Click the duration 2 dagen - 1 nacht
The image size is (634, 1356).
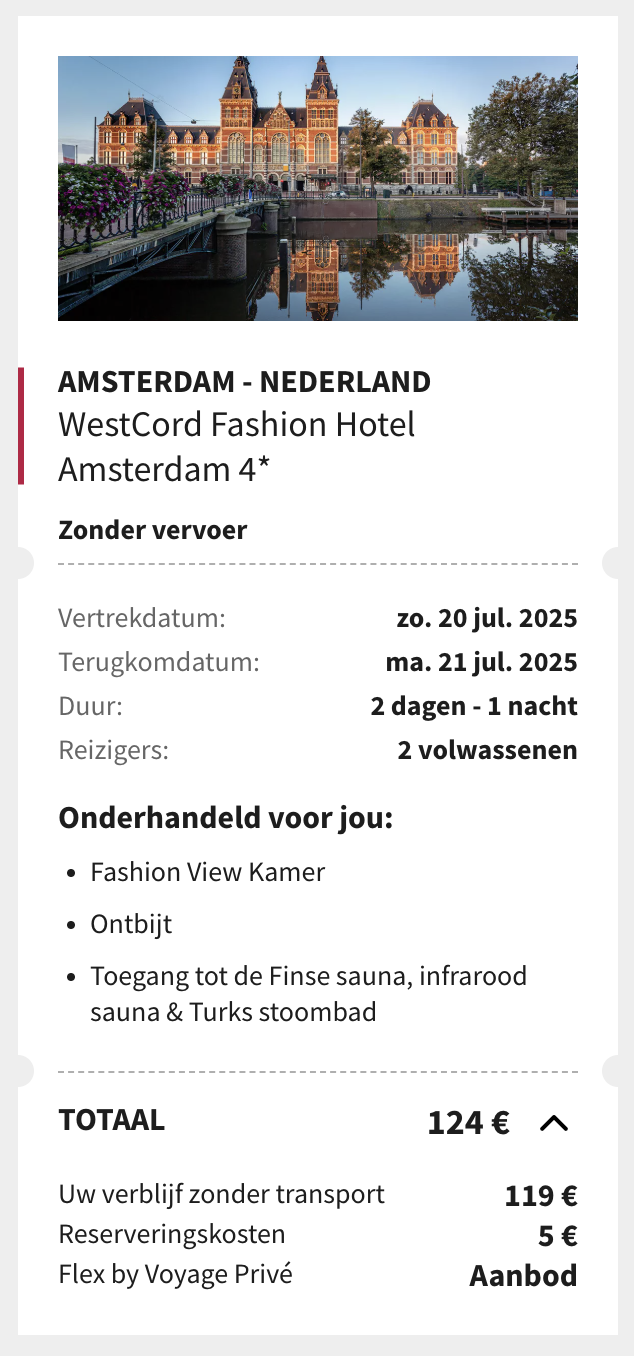tap(474, 706)
